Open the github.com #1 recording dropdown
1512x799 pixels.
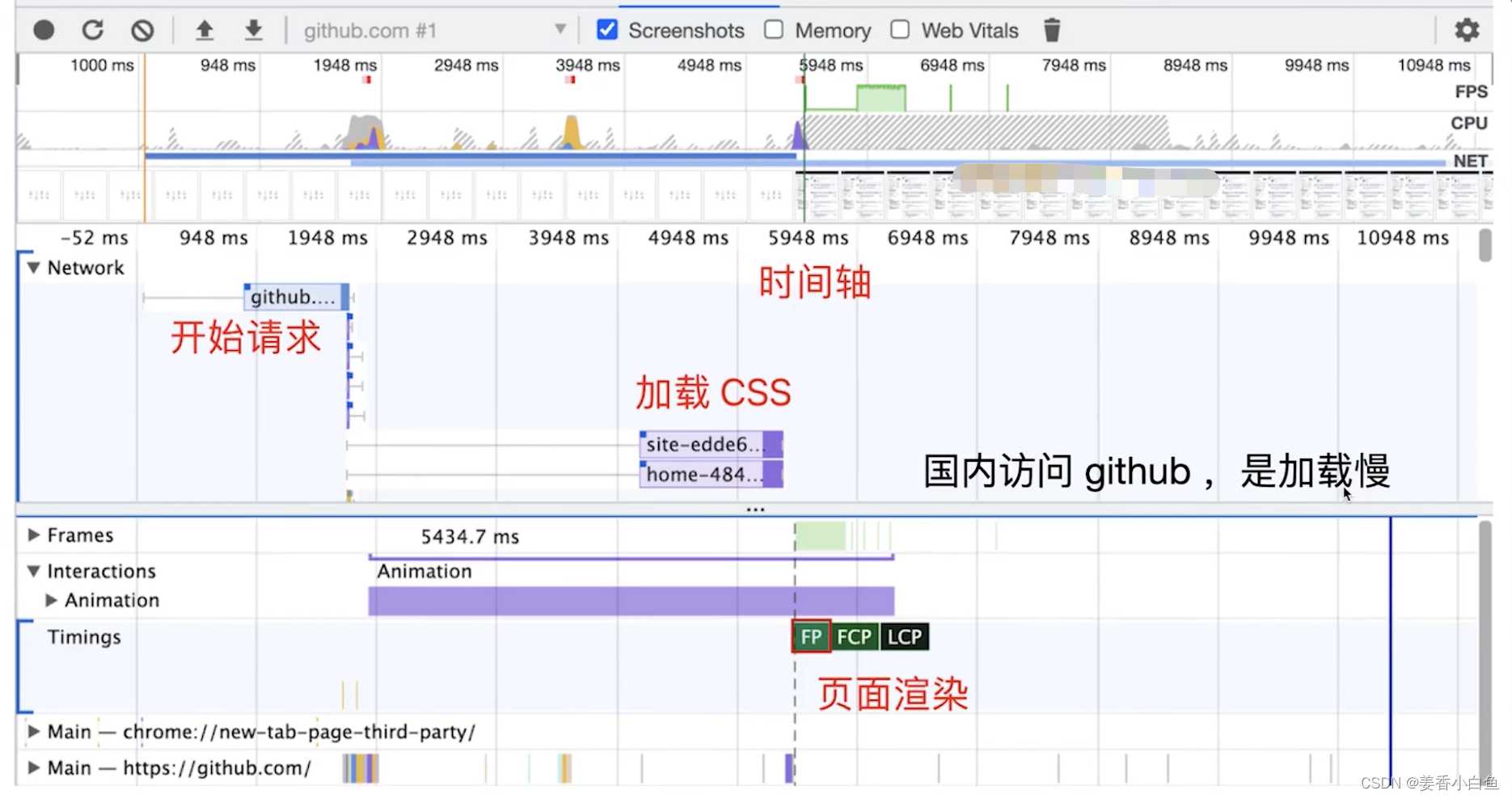click(435, 31)
